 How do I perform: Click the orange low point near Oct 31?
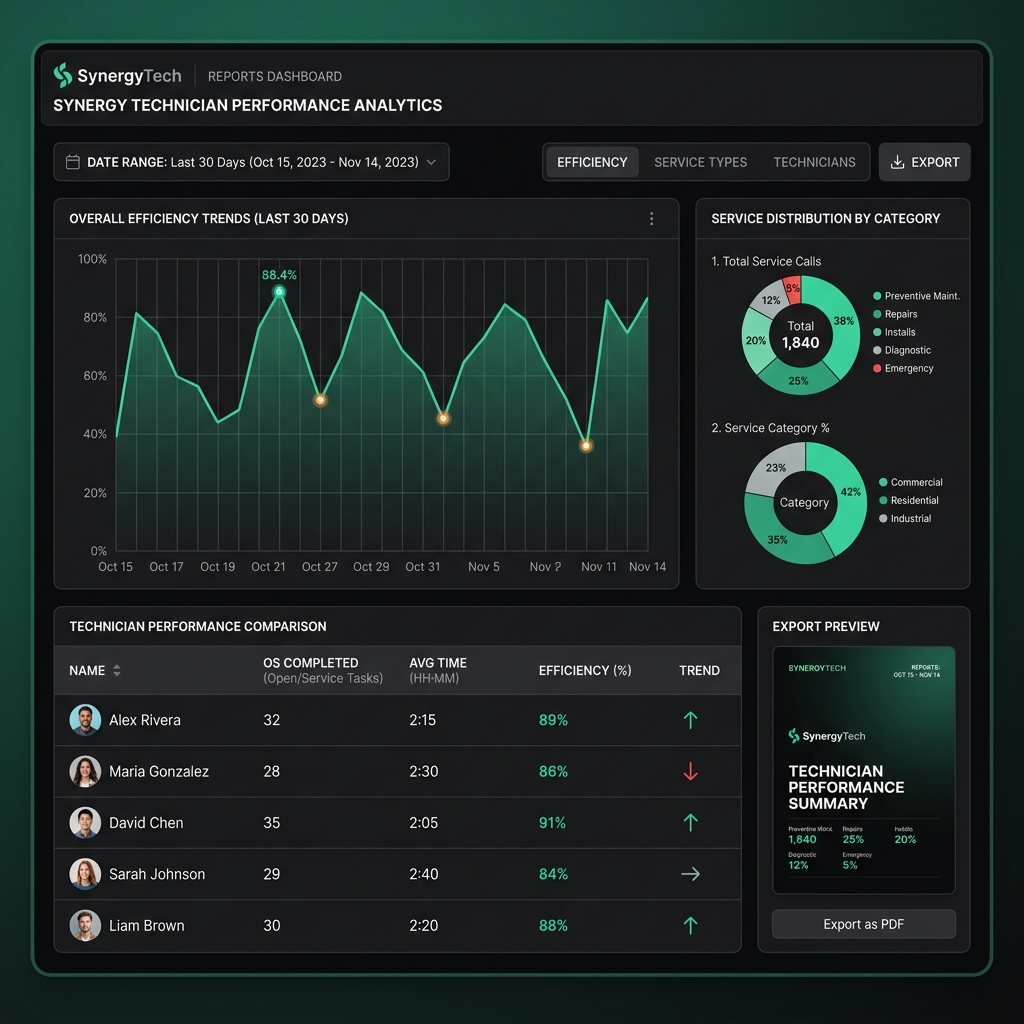pos(443,419)
